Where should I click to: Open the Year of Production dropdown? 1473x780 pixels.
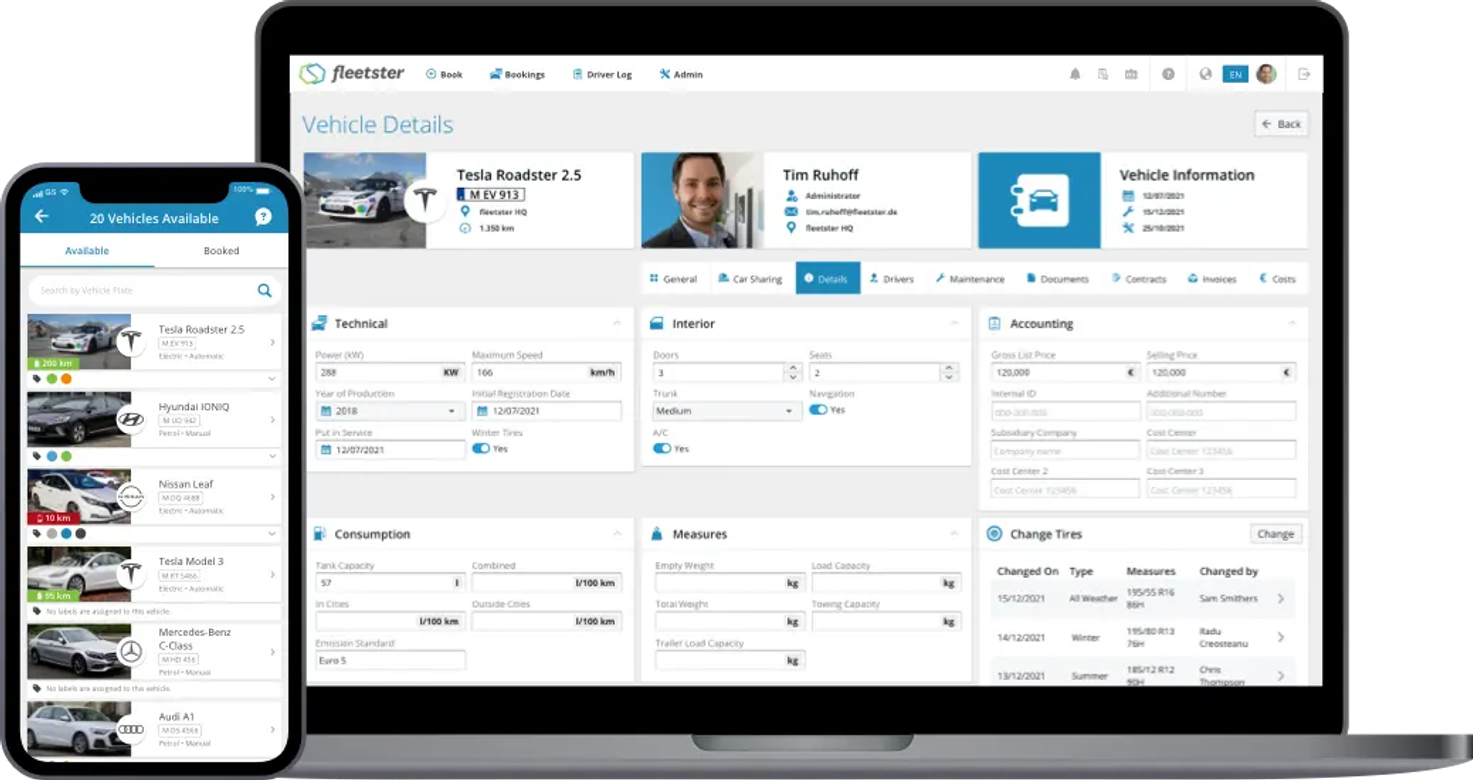tap(390, 411)
